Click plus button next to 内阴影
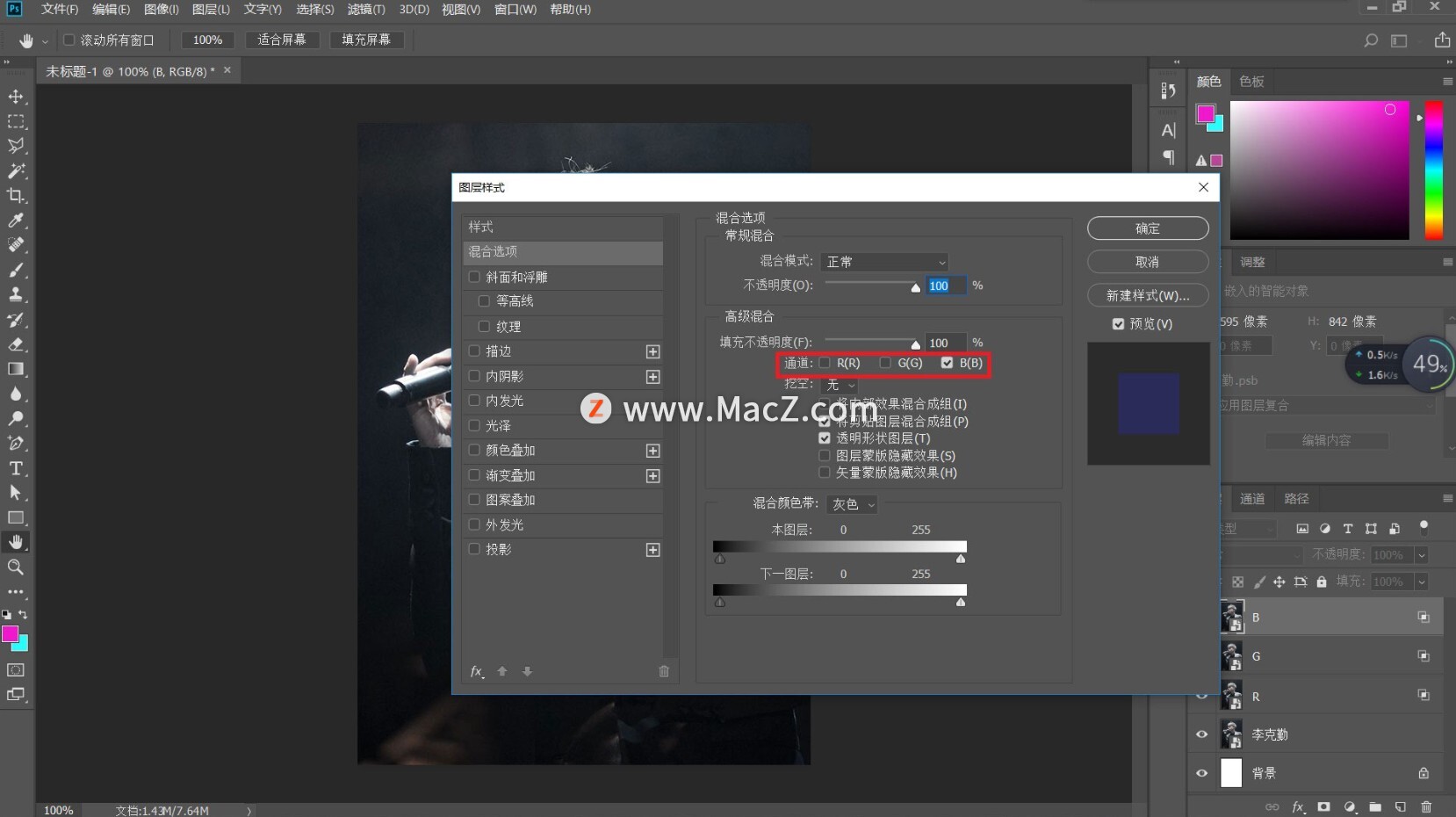Image resolution: width=1456 pixels, height=817 pixels. point(652,377)
